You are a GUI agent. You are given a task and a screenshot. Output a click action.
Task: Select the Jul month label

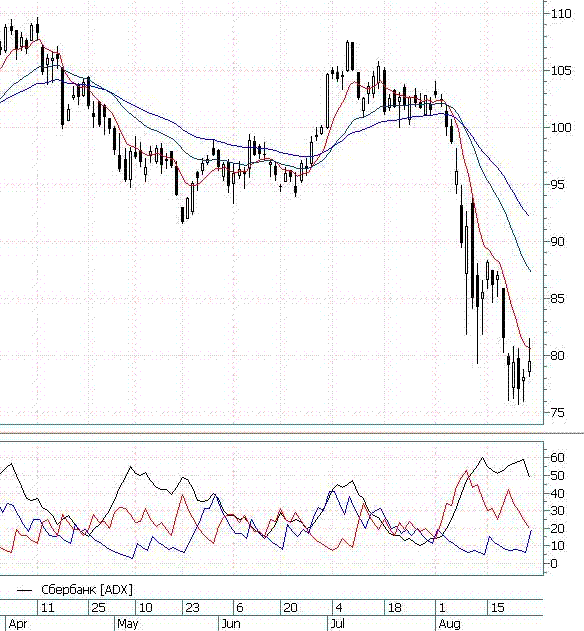click(x=337, y=623)
